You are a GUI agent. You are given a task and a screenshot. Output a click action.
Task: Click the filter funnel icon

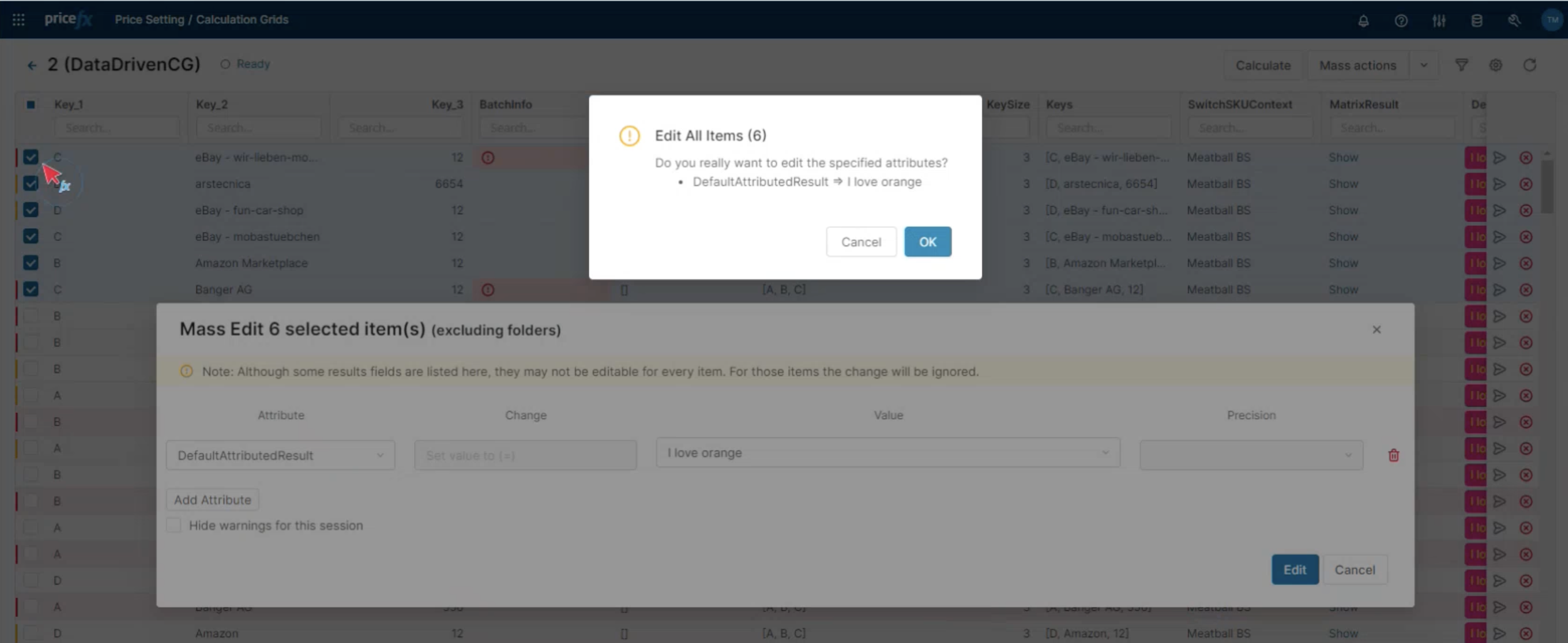point(1461,65)
